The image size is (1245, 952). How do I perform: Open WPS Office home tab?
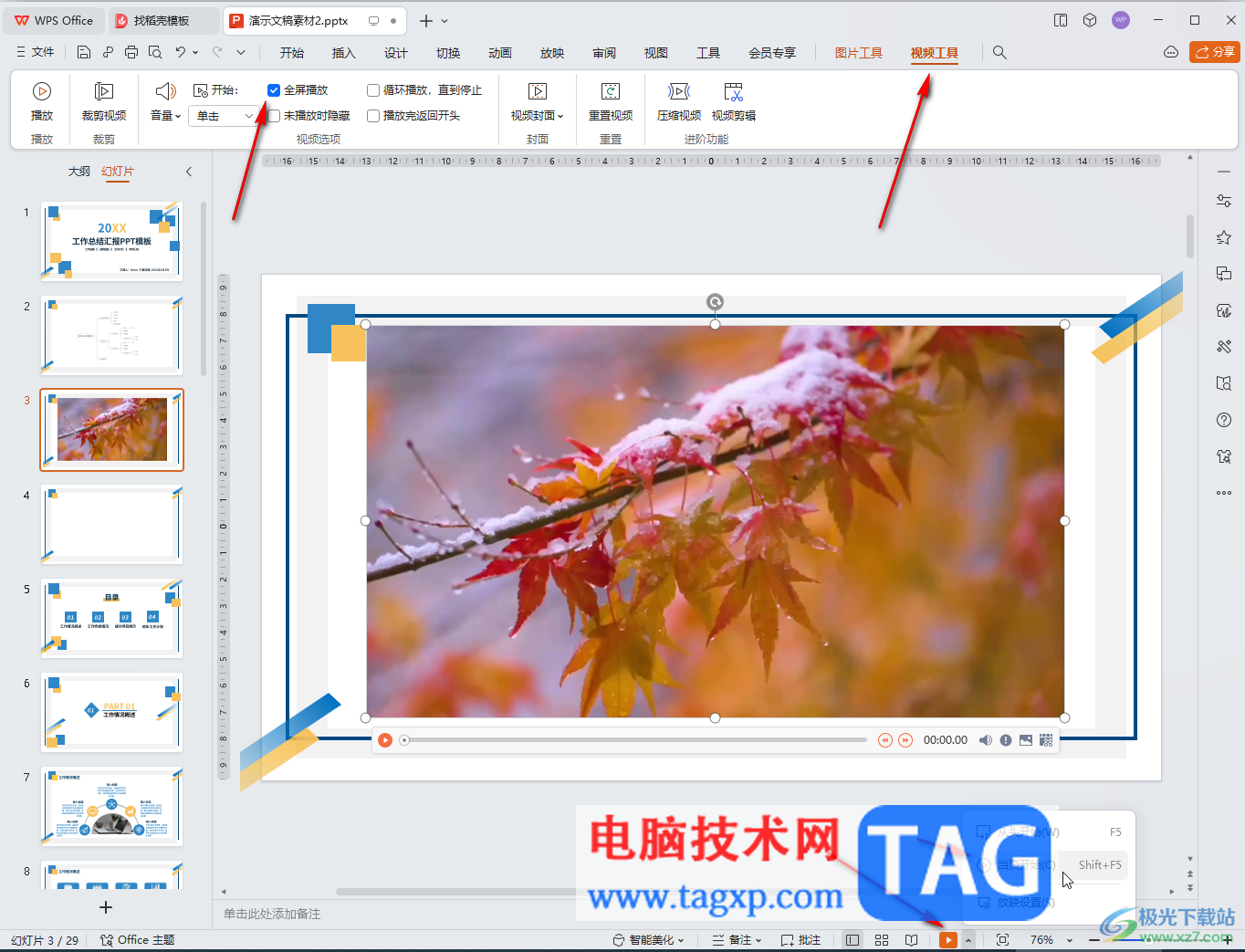click(x=54, y=20)
